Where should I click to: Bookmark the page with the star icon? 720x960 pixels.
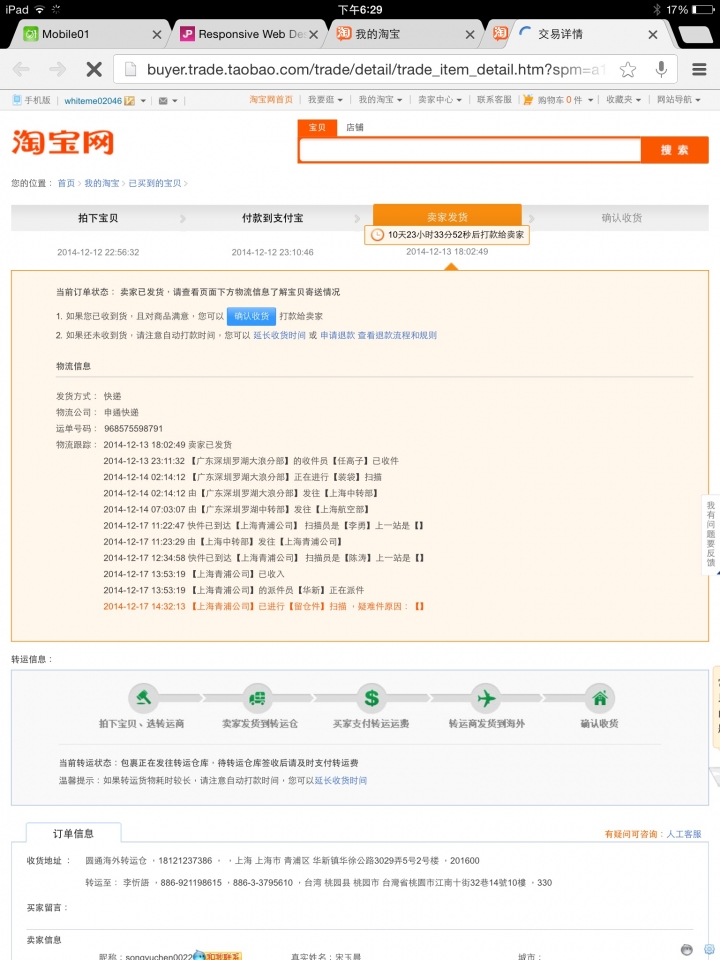pos(628,69)
